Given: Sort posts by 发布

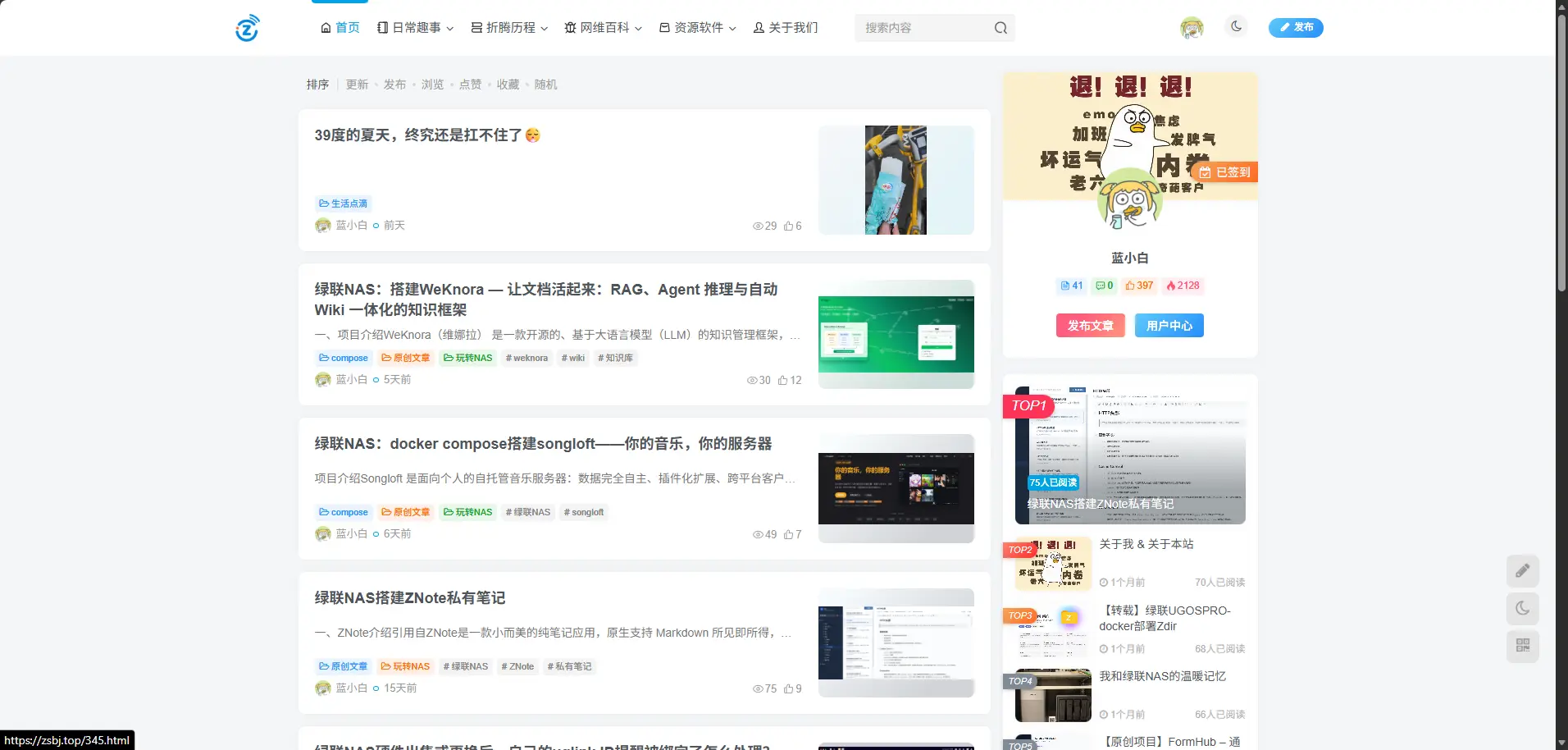Looking at the screenshot, I should [394, 85].
